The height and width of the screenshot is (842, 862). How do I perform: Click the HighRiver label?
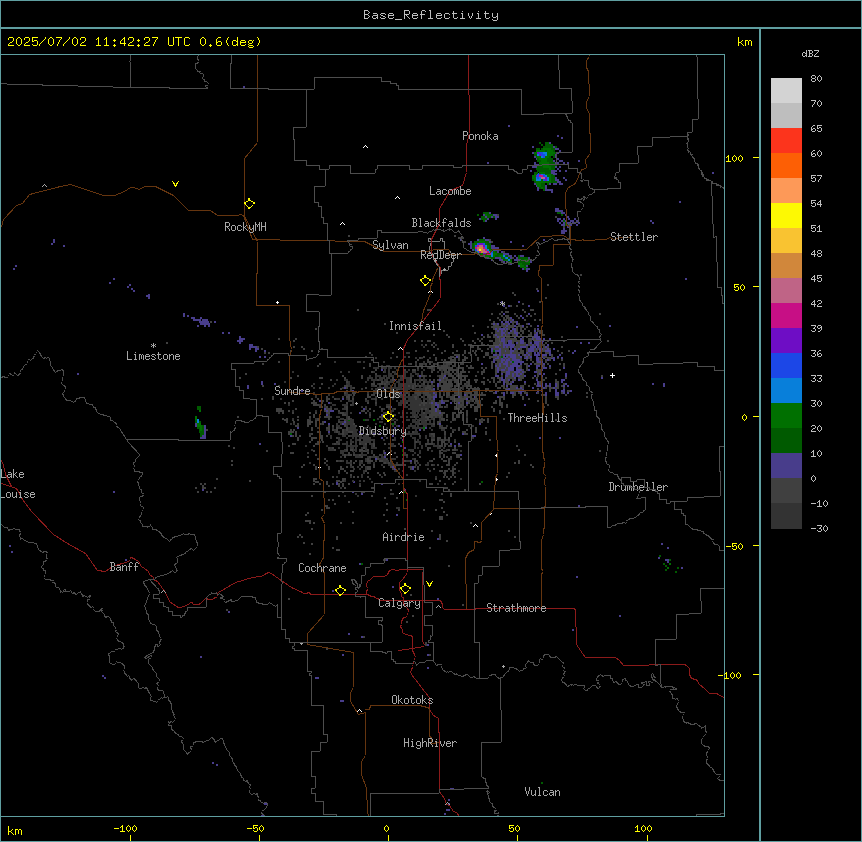point(430,743)
